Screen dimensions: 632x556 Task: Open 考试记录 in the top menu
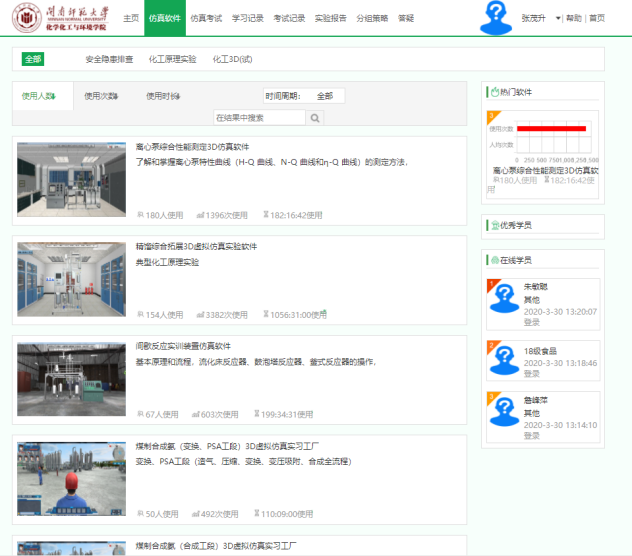tap(288, 18)
